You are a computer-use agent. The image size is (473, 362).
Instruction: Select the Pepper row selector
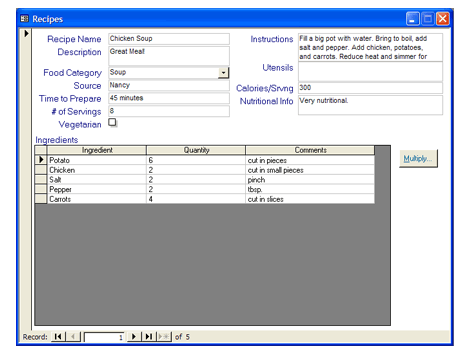tap(41, 189)
